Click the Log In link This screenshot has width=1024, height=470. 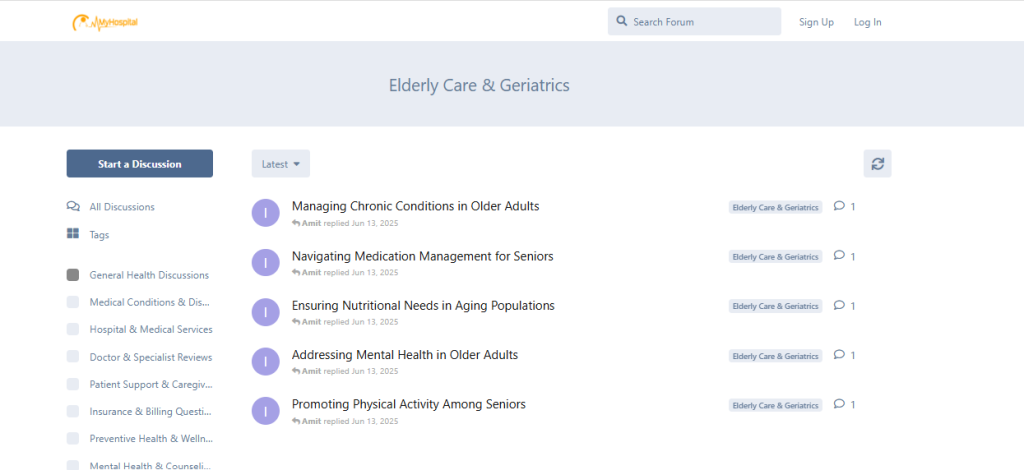click(867, 22)
